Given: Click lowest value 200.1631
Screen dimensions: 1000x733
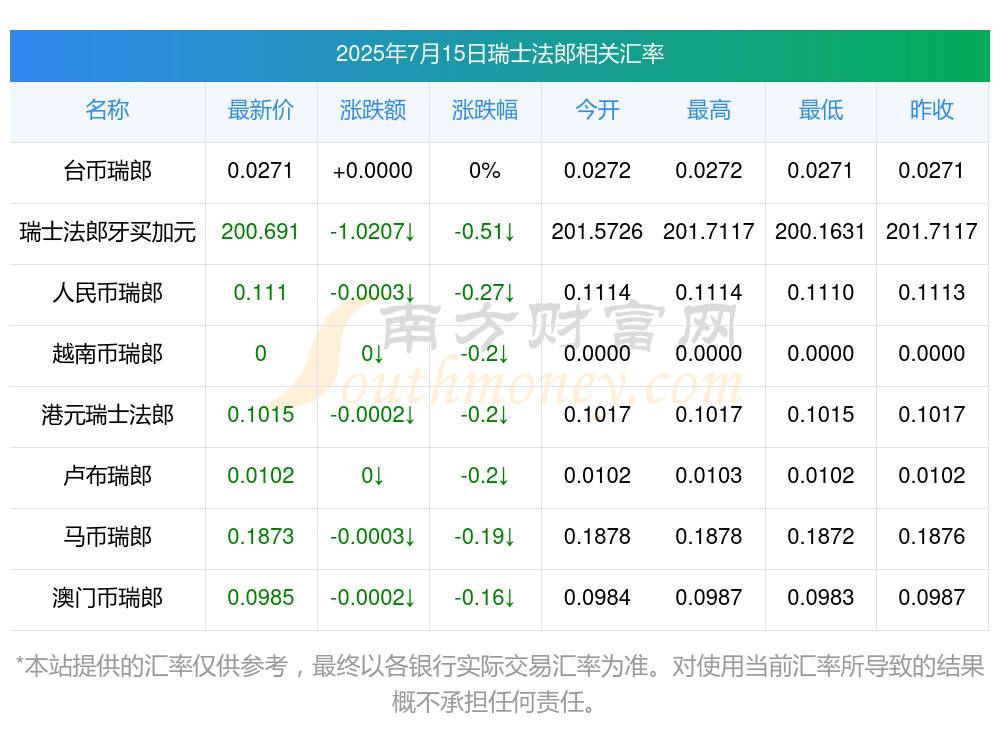Looking at the screenshot, I should pos(820,232).
